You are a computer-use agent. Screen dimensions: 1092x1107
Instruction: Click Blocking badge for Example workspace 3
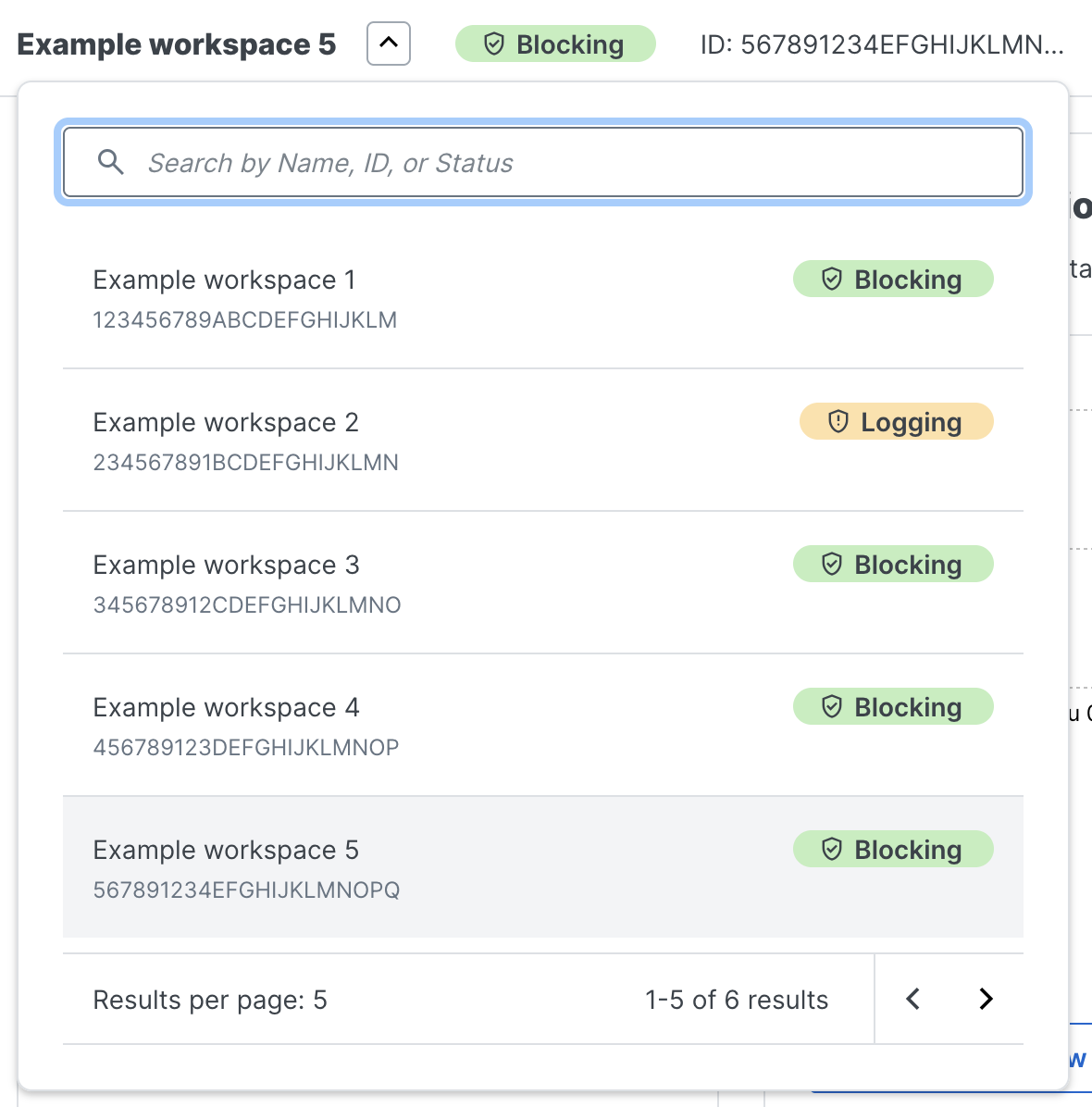[893, 564]
